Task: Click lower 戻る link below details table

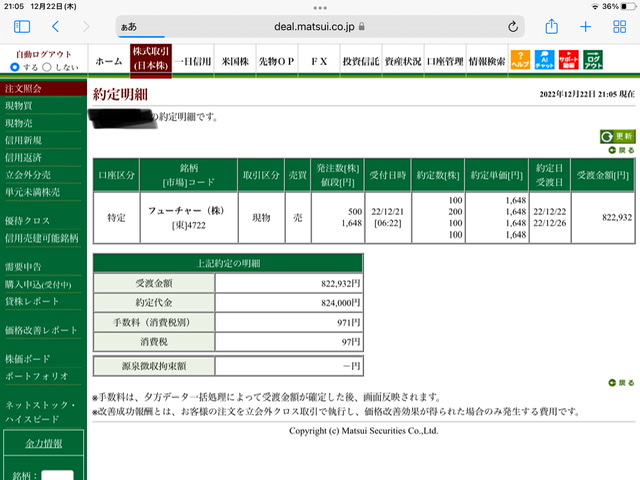Action: tap(621, 382)
